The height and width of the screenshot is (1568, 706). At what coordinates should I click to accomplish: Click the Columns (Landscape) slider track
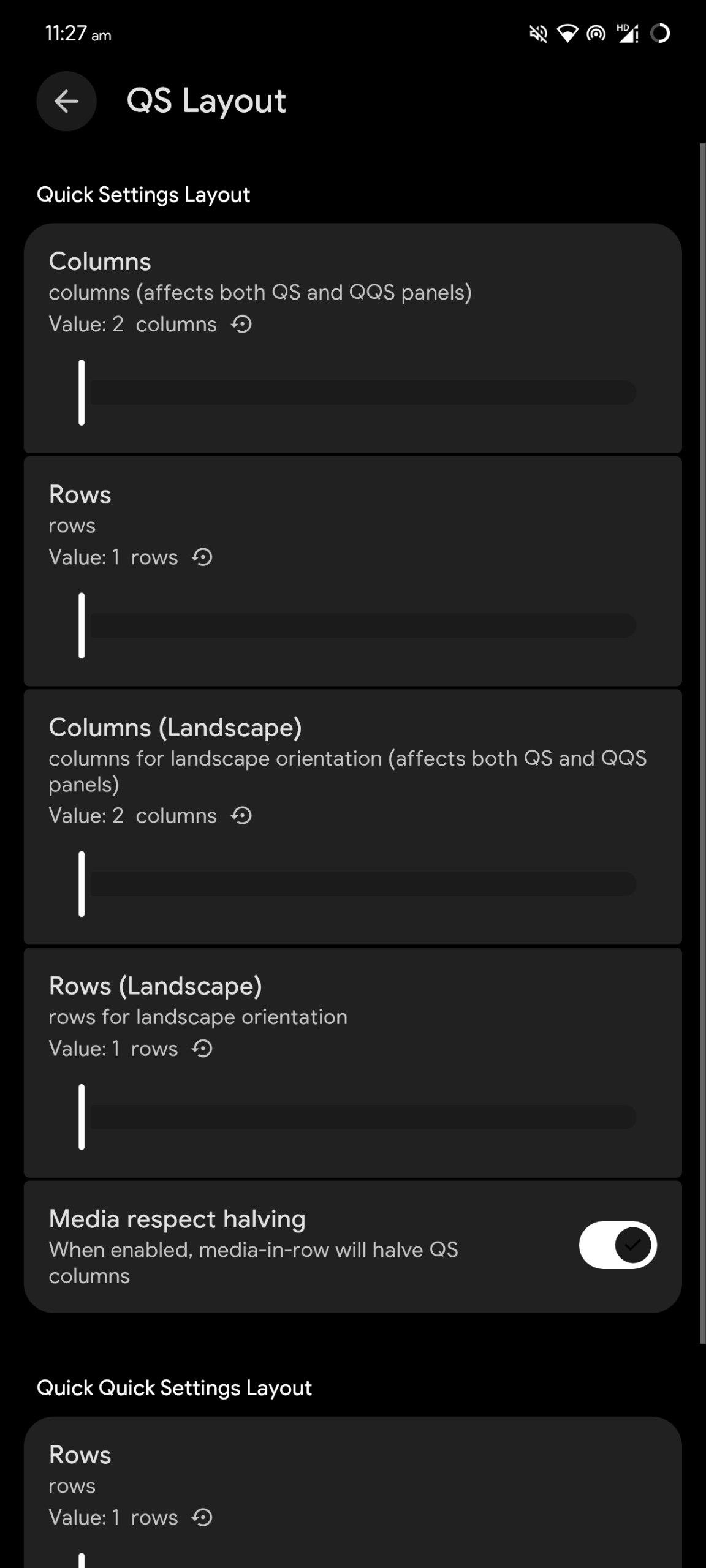pyautogui.click(x=363, y=884)
